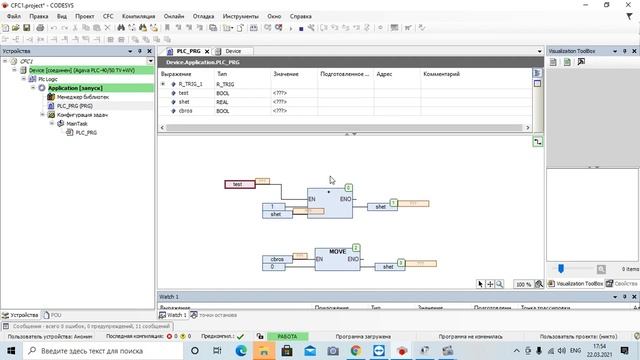Switch to the Свойства tab
Viewport: 640px width, 360px height.
coord(622,283)
